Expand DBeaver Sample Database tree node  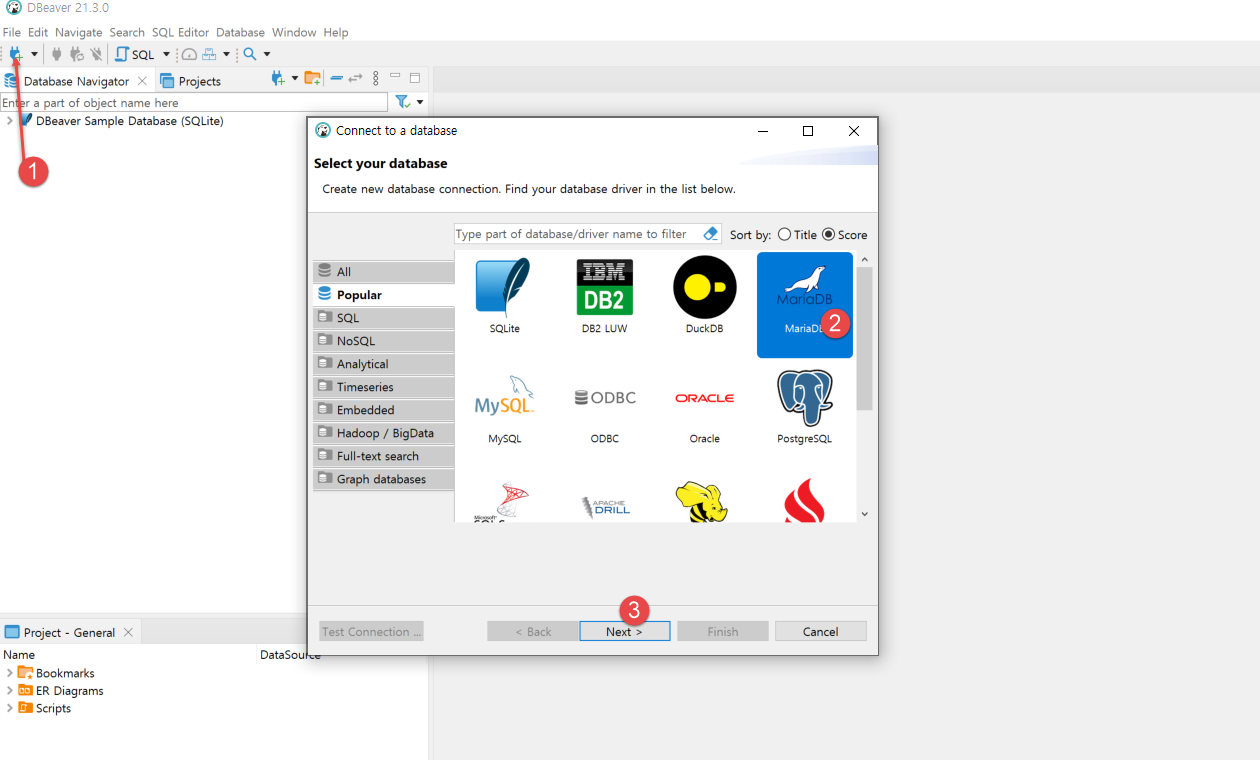(10, 121)
